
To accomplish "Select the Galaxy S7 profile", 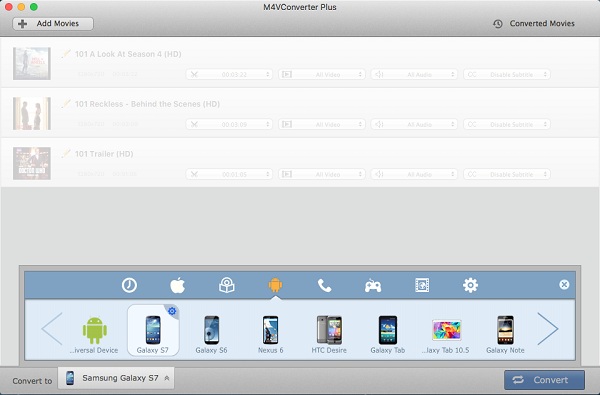I will coord(153,330).
